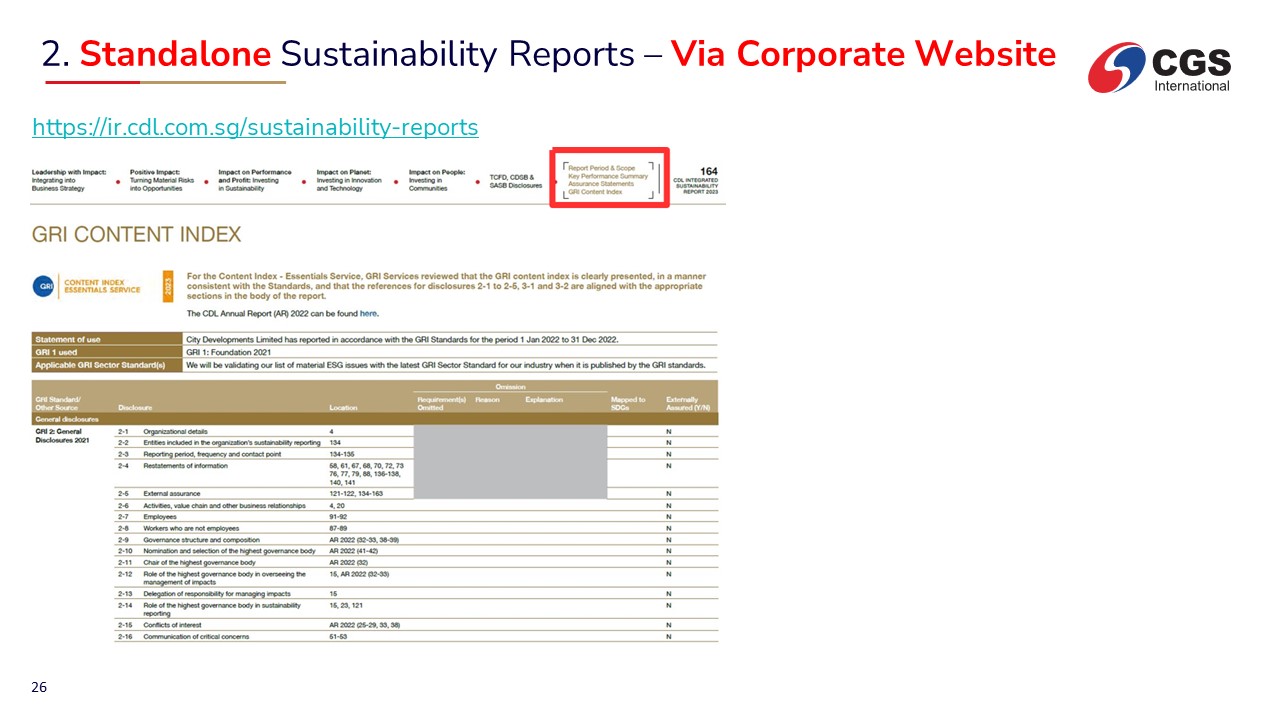Click the blue GRI circle logo
The height and width of the screenshot is (720, 1280).
[x=45, y=287]
